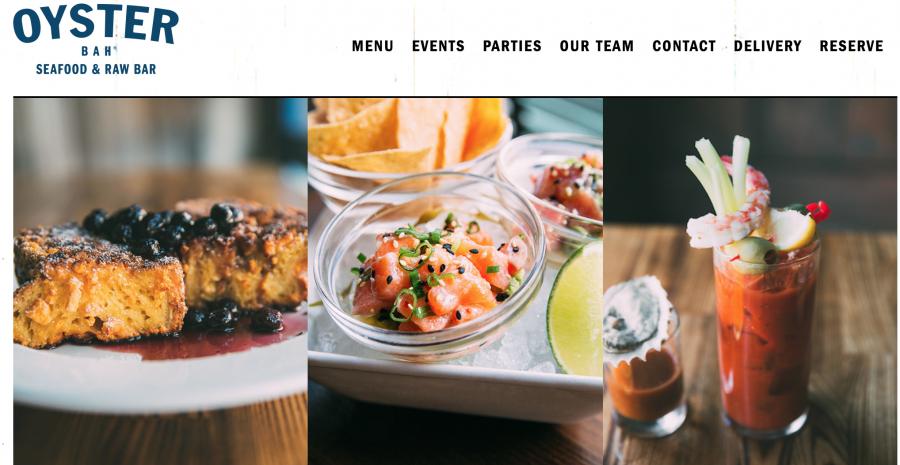Image resolution: width=900 pixels, height=465 pixels.
Task: Open the Bloody Mary cocktail photo
Action: click(x=750, y=281)
